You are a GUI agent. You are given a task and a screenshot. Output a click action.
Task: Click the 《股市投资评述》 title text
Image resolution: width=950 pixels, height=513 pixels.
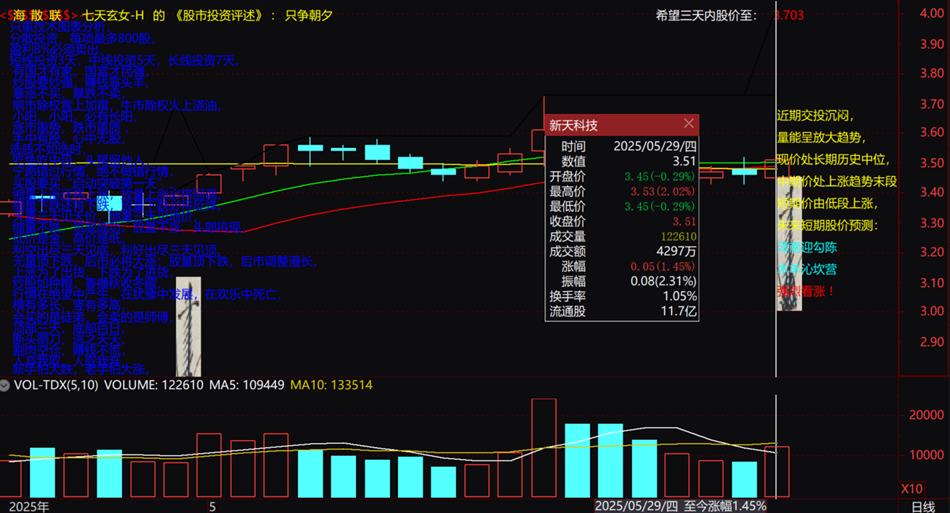[218, 15]
